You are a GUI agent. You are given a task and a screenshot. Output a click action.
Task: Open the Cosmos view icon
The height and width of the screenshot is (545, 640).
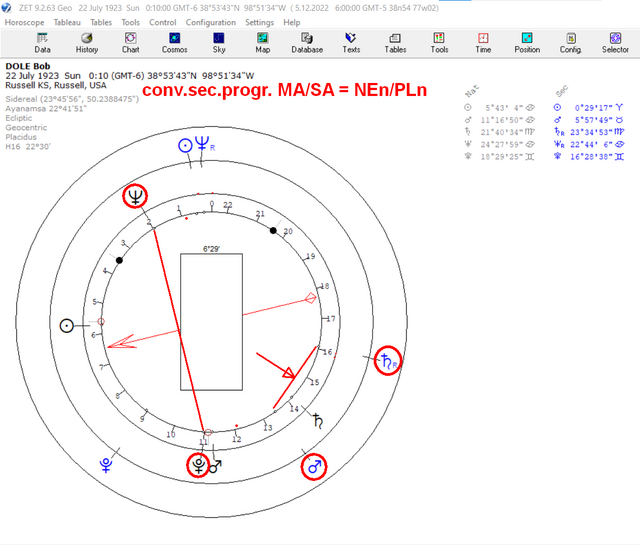(174, 43)
